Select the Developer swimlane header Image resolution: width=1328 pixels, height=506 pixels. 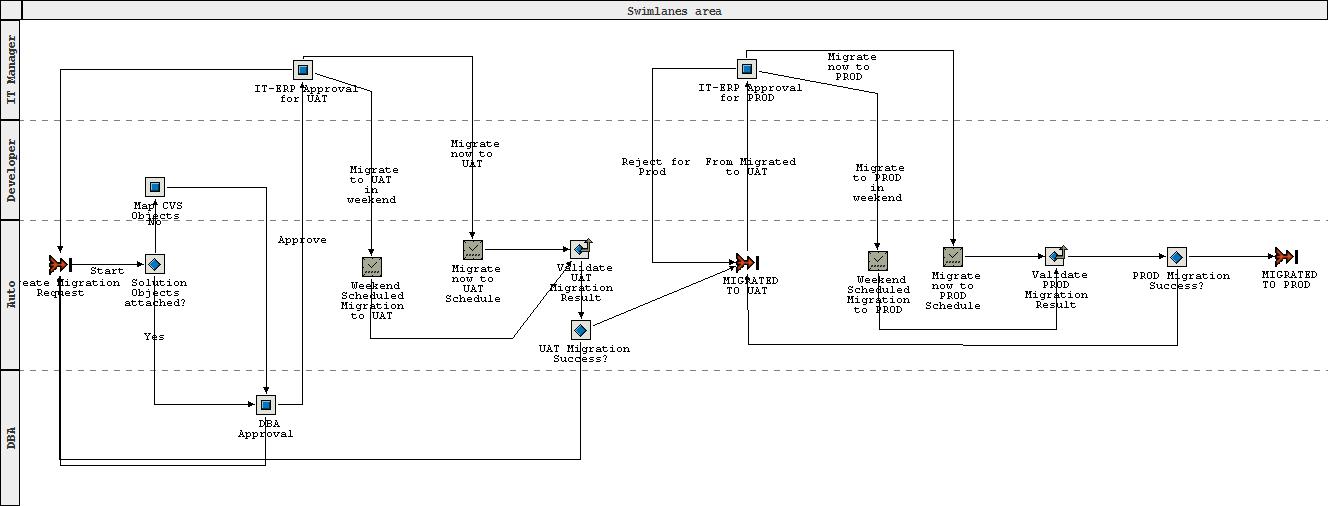pyautogui.click(x=10, y=170)
